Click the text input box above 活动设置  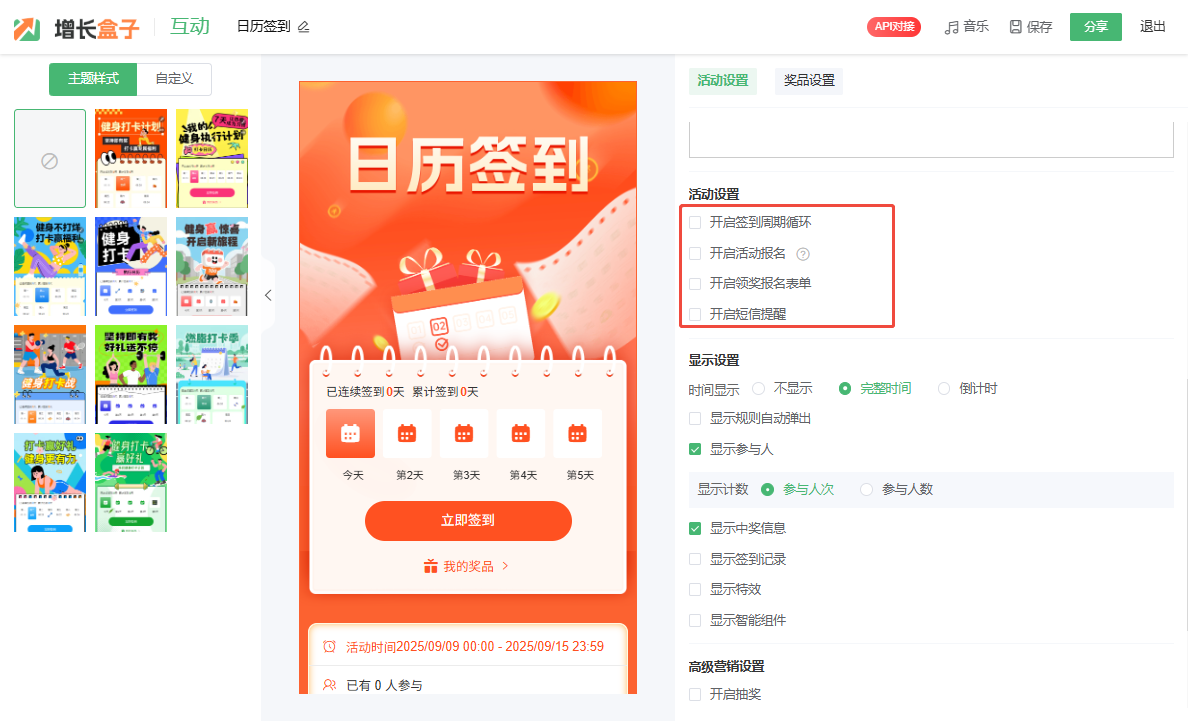point(930,140)
